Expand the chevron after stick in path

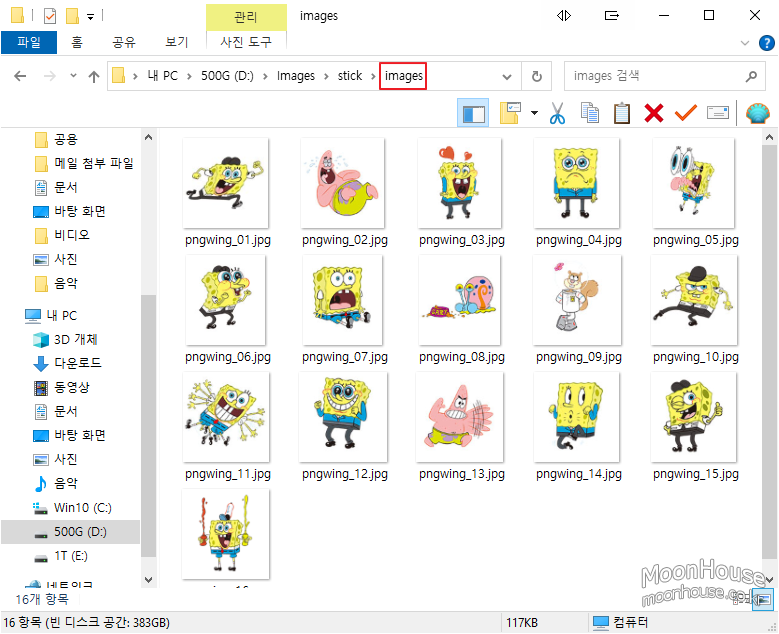373,76
